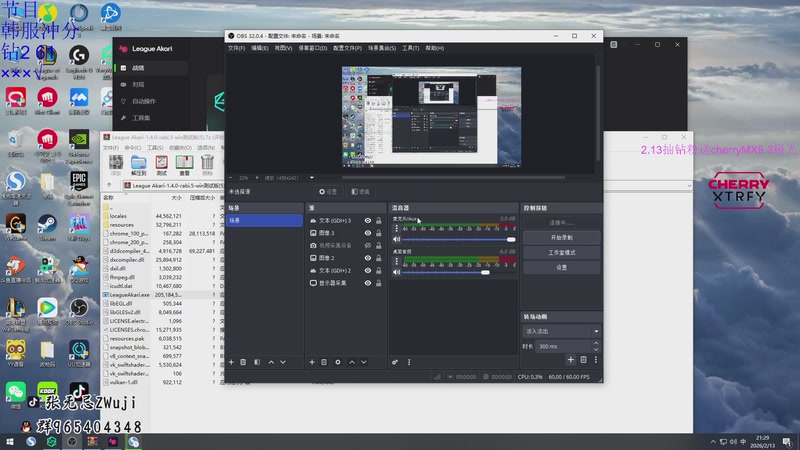Add a new transition with plus icon
Screen dimensions: 800x450
click(x=570, y=360)
